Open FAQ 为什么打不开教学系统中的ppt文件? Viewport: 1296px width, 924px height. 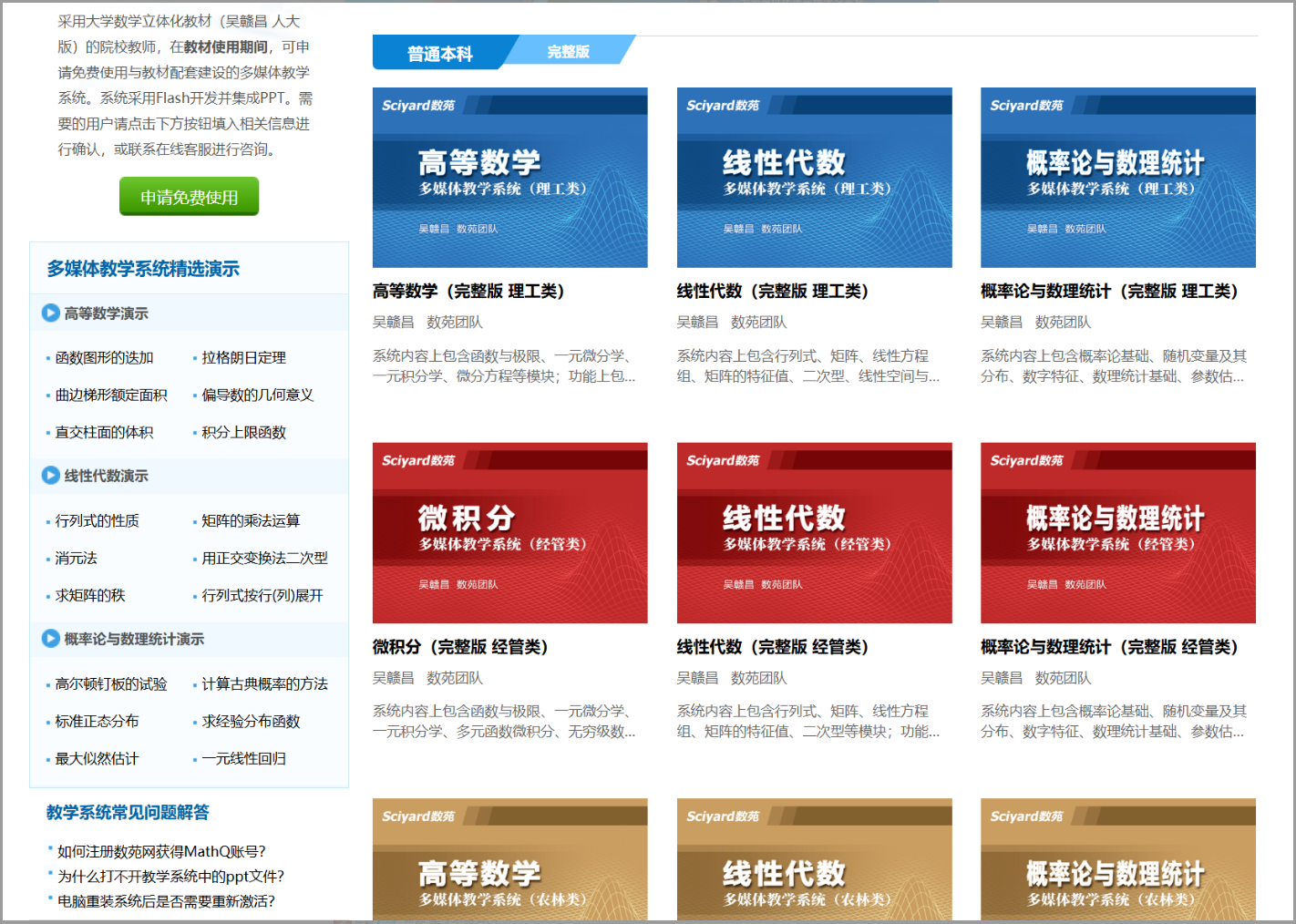pyautogui.click(x=170, y=877)
